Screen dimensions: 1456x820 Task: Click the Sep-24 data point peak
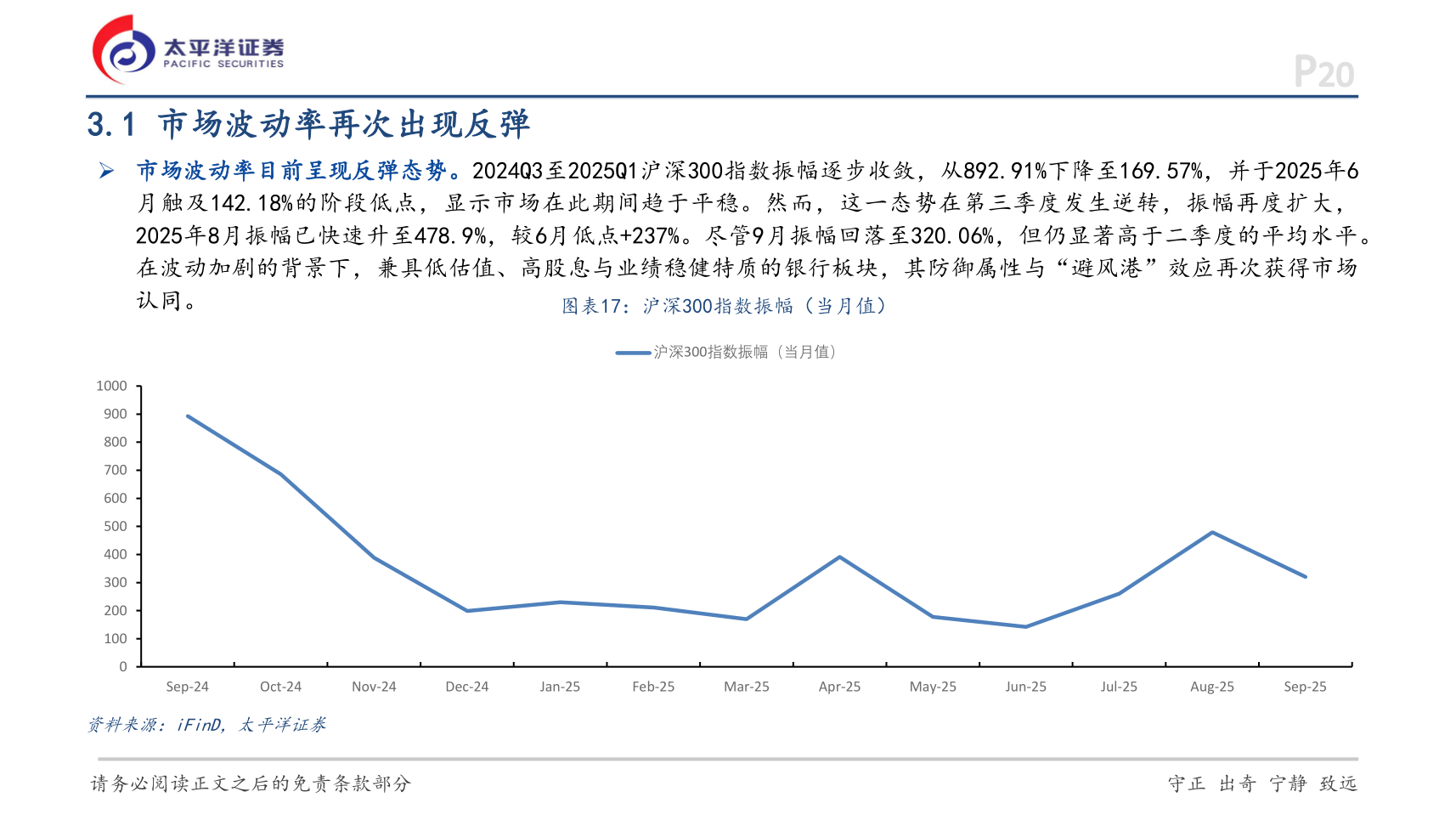click(188, 416)
